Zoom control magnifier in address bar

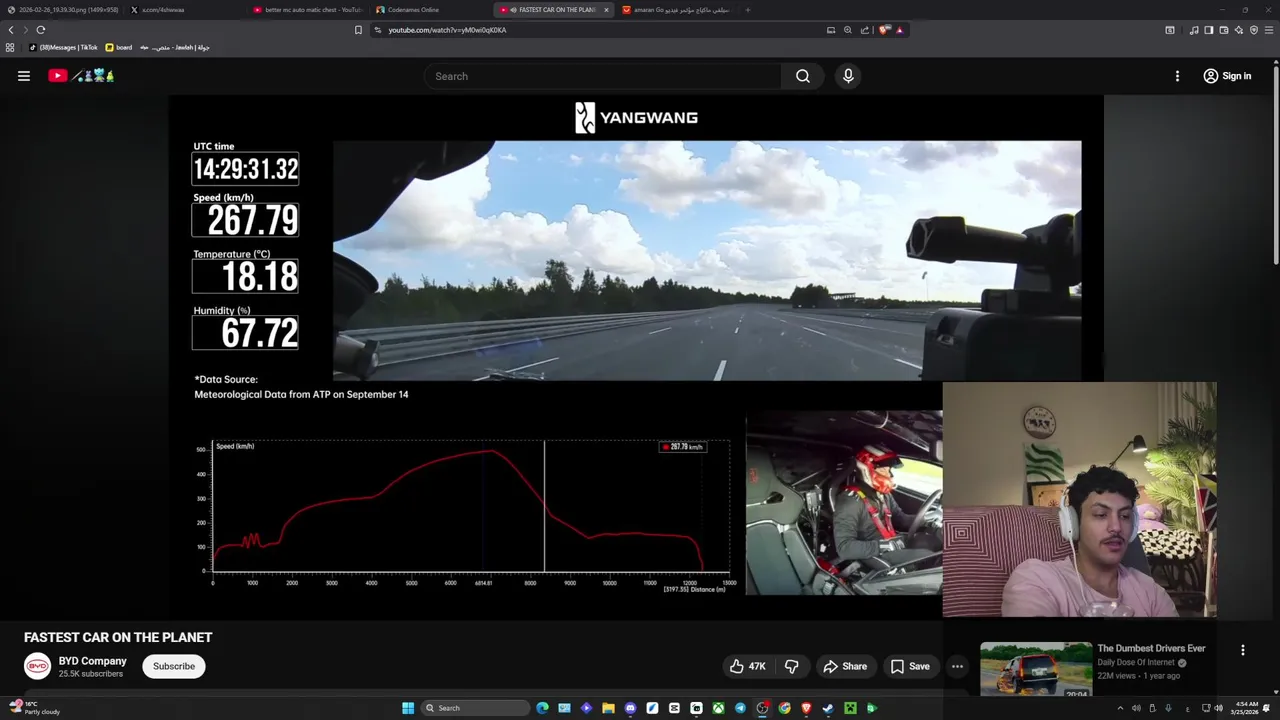[x=848, y=30]
